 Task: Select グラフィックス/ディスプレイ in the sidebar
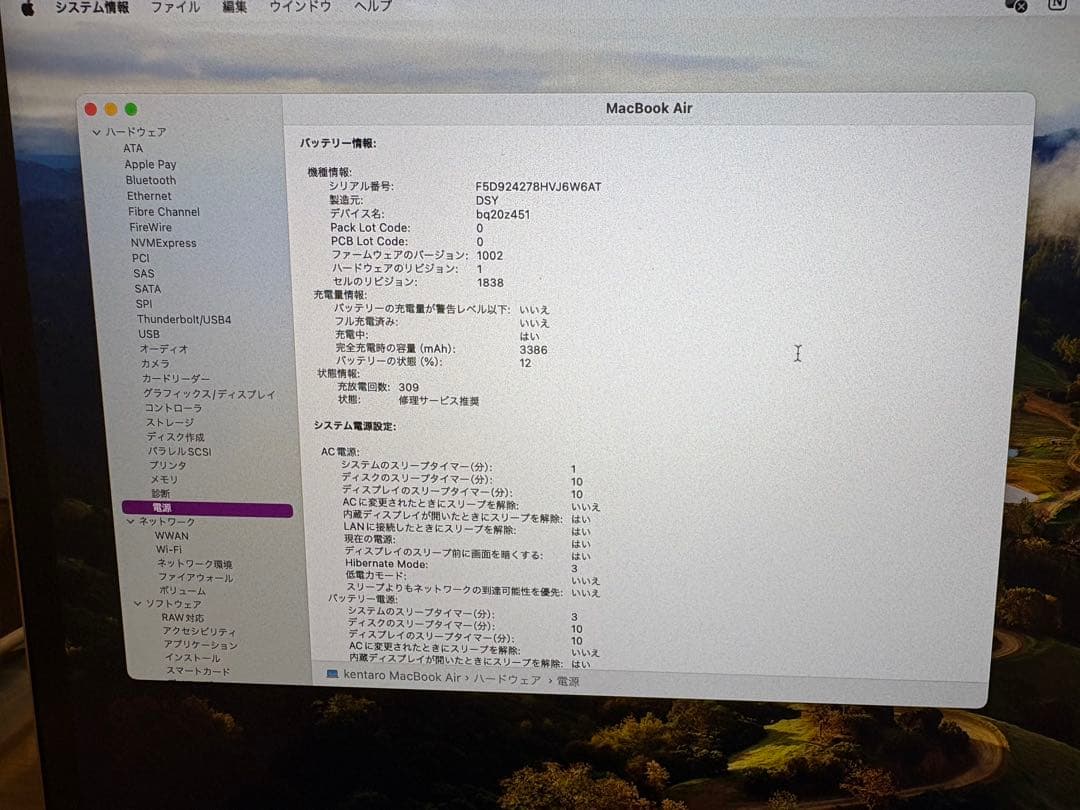(x=209, y=394)
